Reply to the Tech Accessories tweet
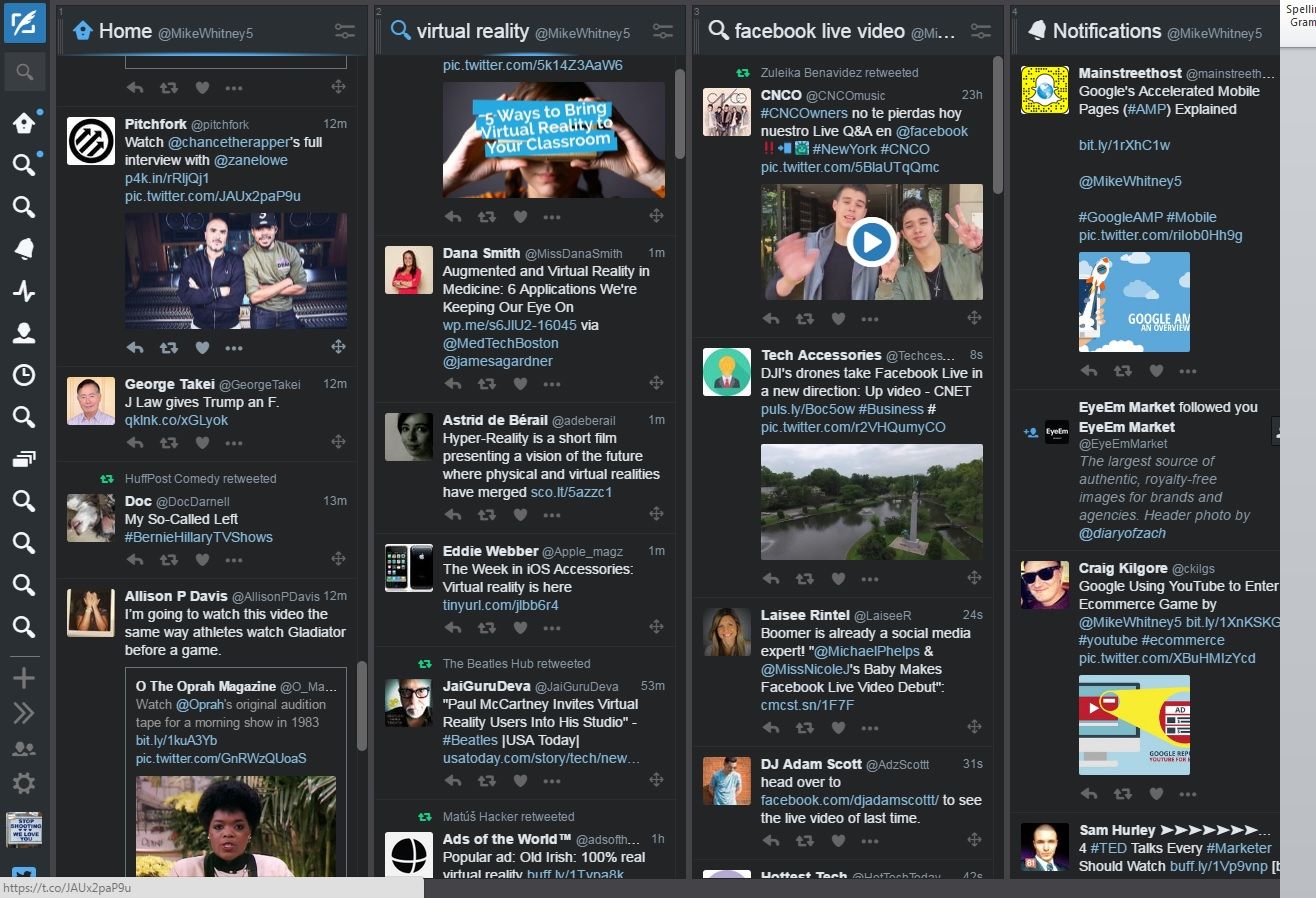 (771, 578)
